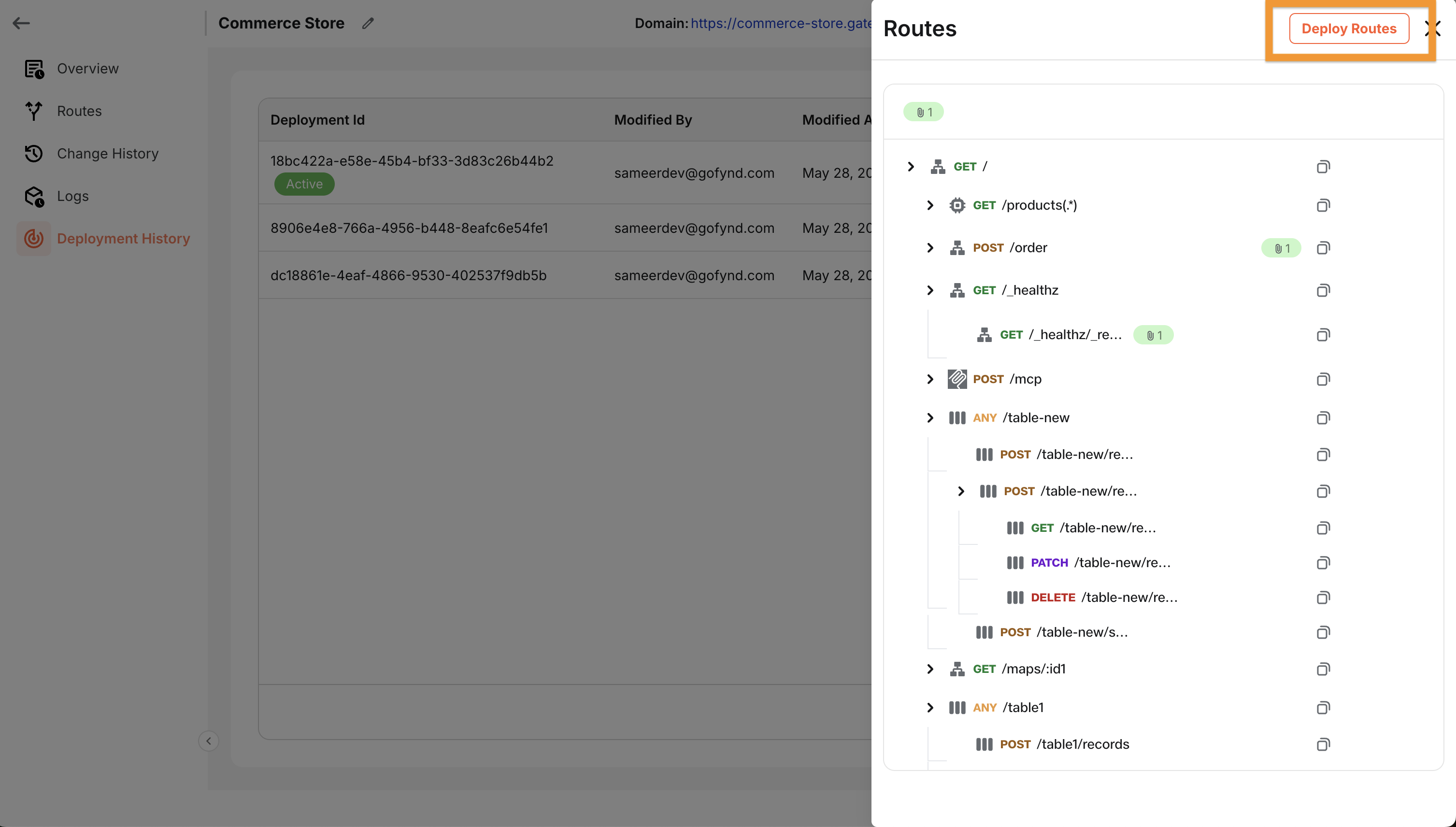
Task: Expand the GET /maps/:id1 route
Action: click(x=930, y=669)
